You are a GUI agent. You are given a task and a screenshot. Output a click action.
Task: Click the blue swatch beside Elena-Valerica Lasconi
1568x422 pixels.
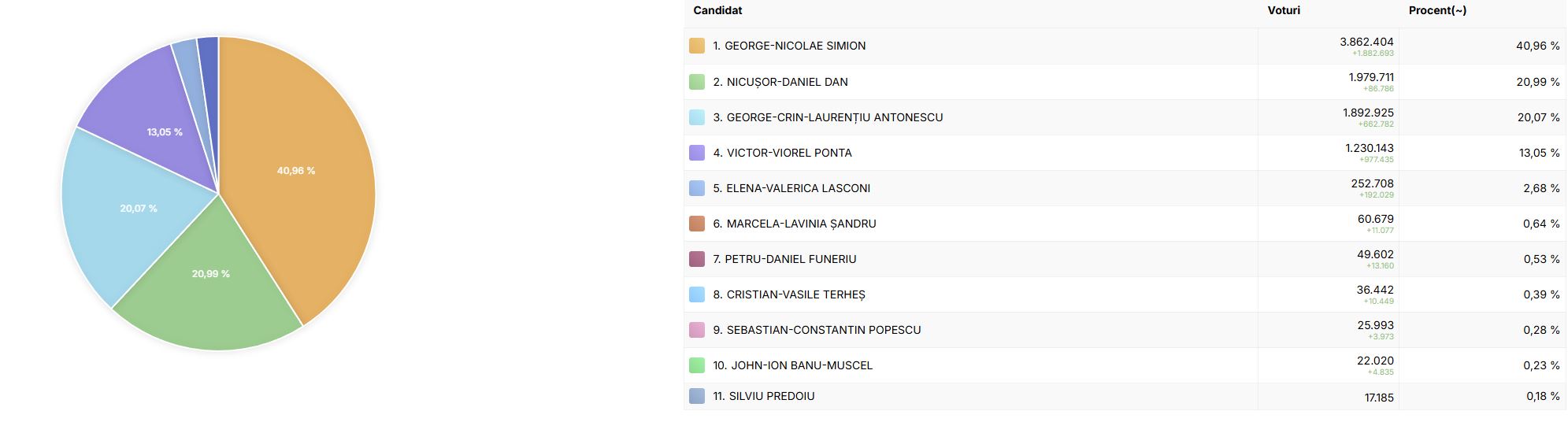coord(696,188)
